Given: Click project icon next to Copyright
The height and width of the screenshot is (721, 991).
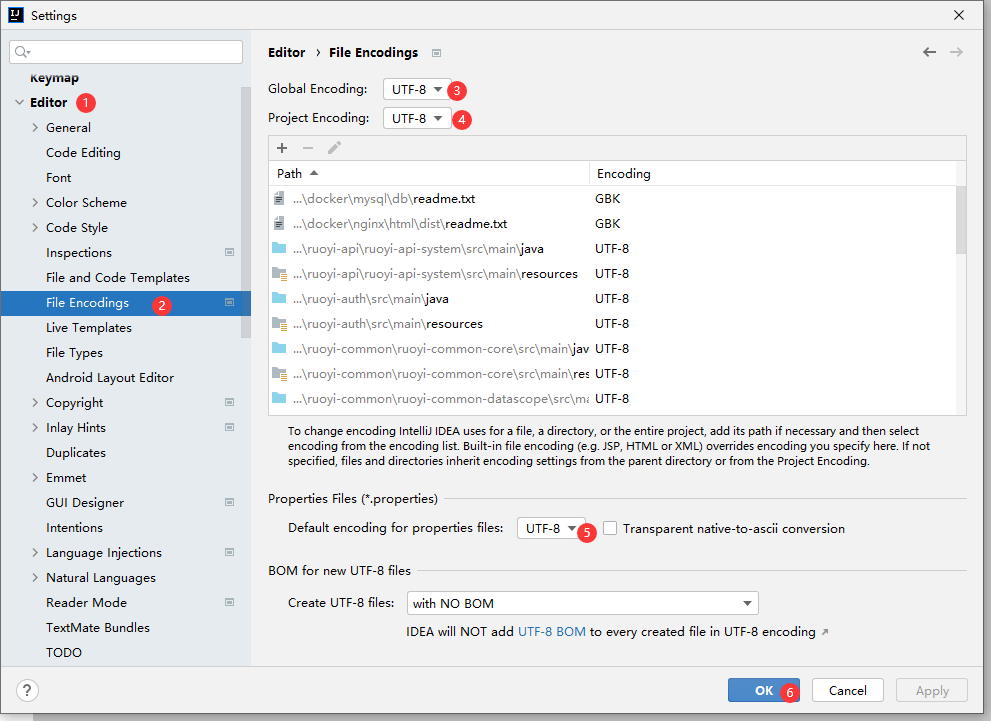Looking at the screenshot, I should click(229, 403).
